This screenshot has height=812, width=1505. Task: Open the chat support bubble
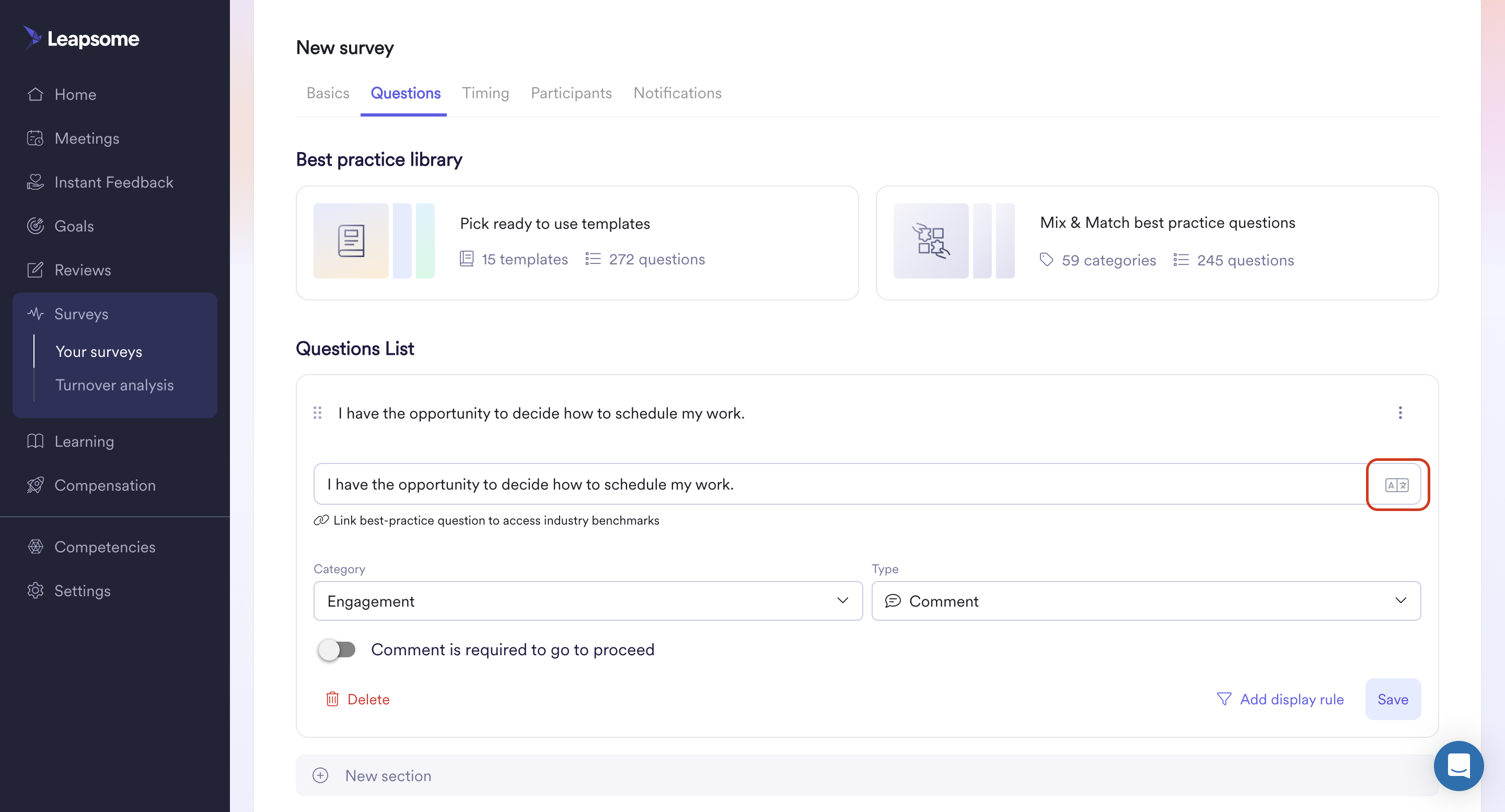click(x=1458, y=766)
